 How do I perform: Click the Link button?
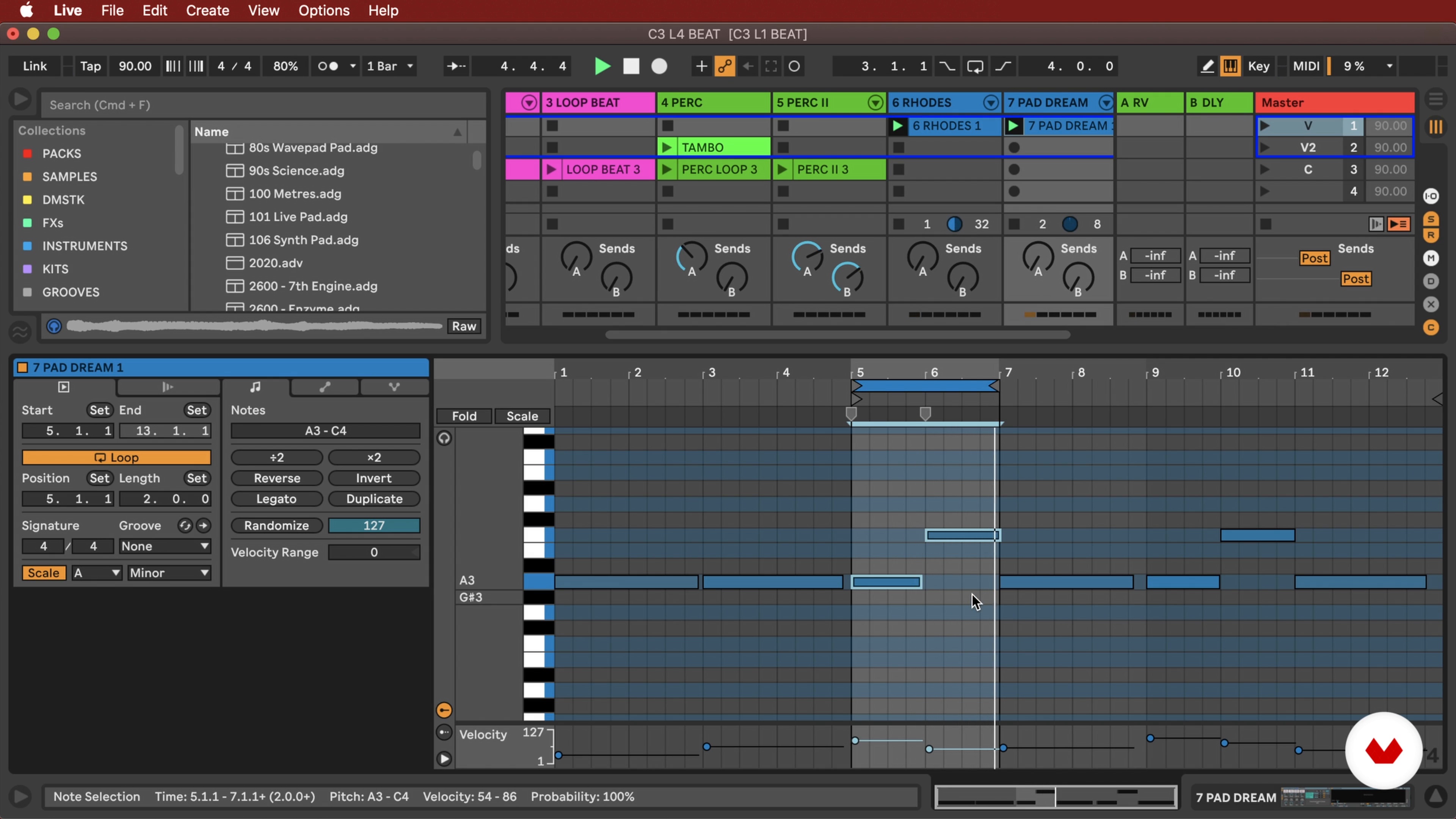coord(35,66)
